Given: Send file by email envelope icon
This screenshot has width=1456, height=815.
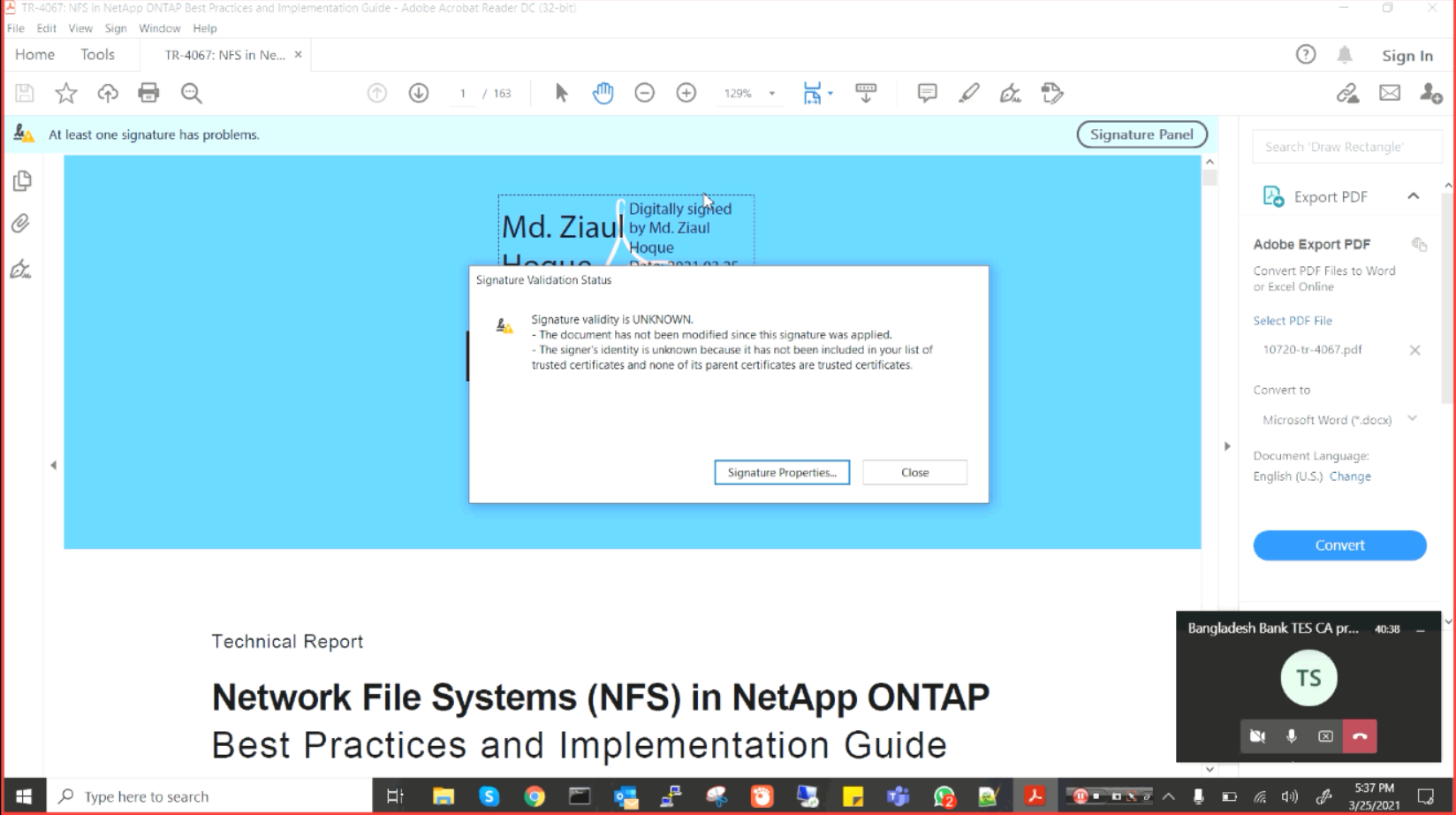Looking at the screenshot, I should (x=1390, y=93).
